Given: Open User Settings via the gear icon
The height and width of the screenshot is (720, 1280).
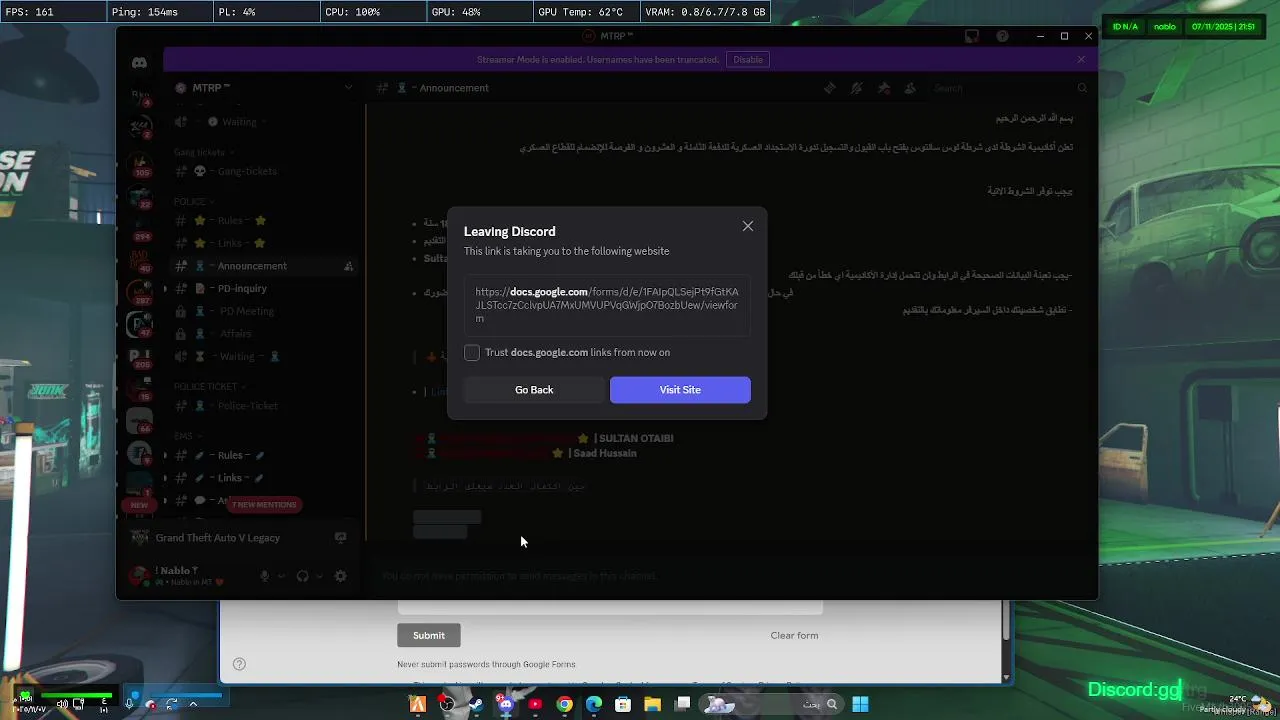Looking at the screenshot, I should coord(340,576).
